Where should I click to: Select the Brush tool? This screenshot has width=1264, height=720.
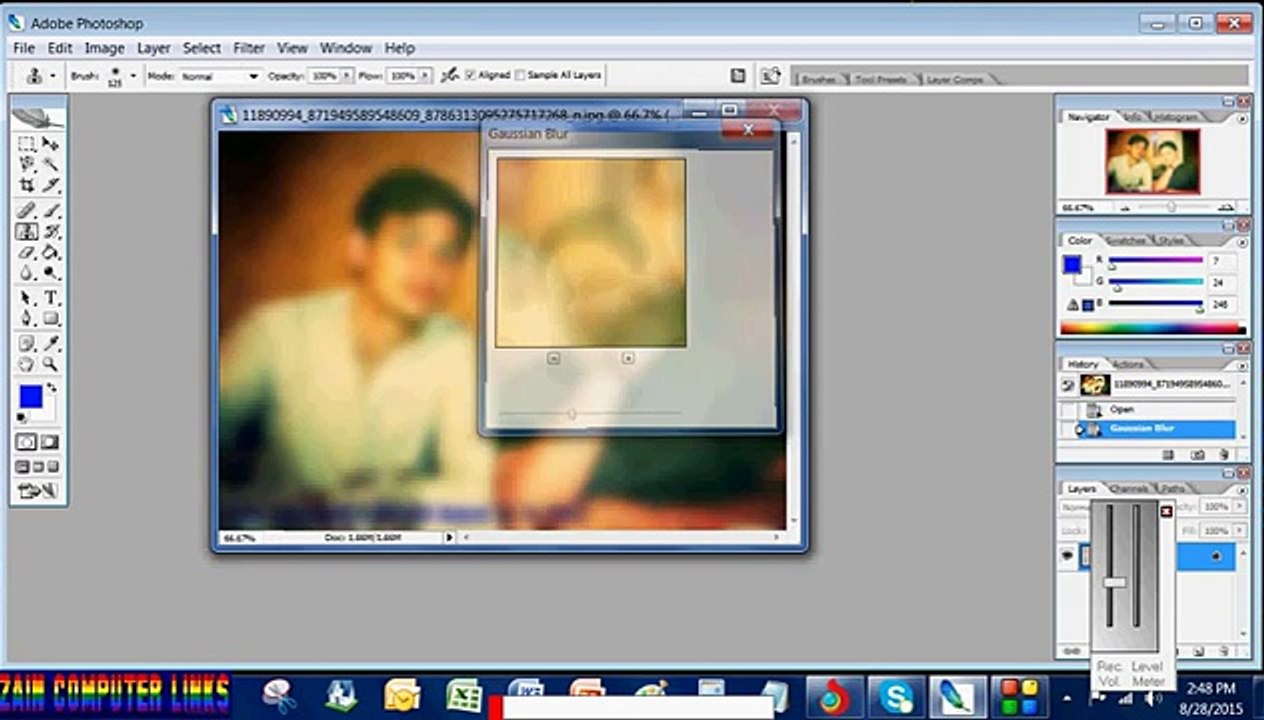(50, 211)
